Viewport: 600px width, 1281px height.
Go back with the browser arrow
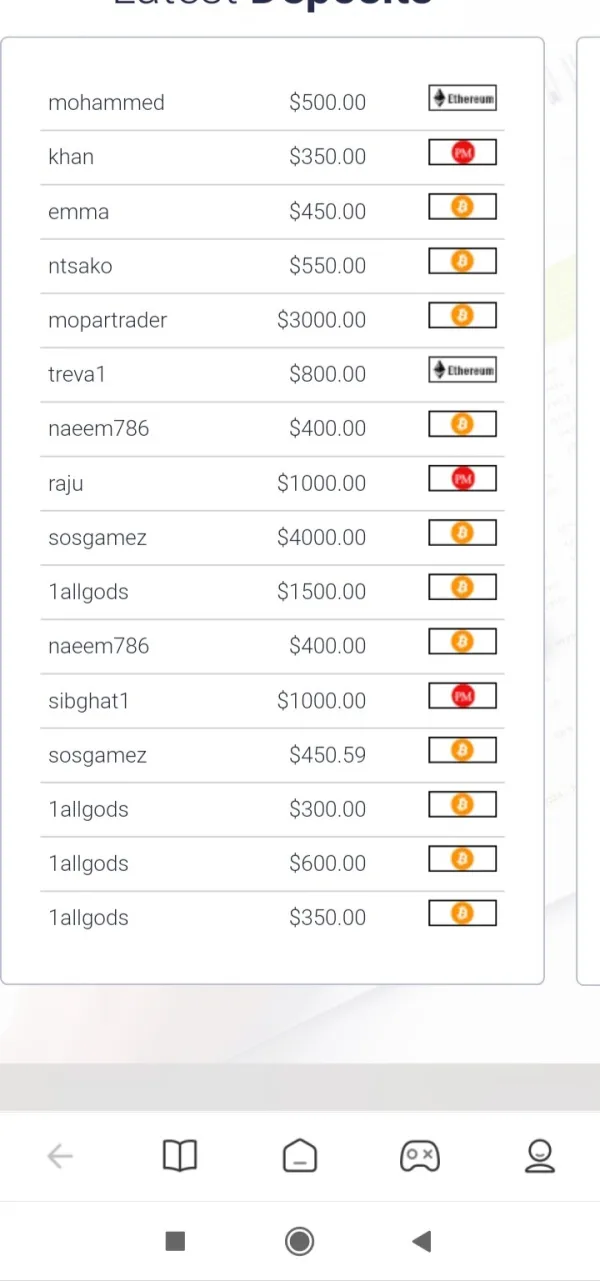click(x=60, y=1157)
